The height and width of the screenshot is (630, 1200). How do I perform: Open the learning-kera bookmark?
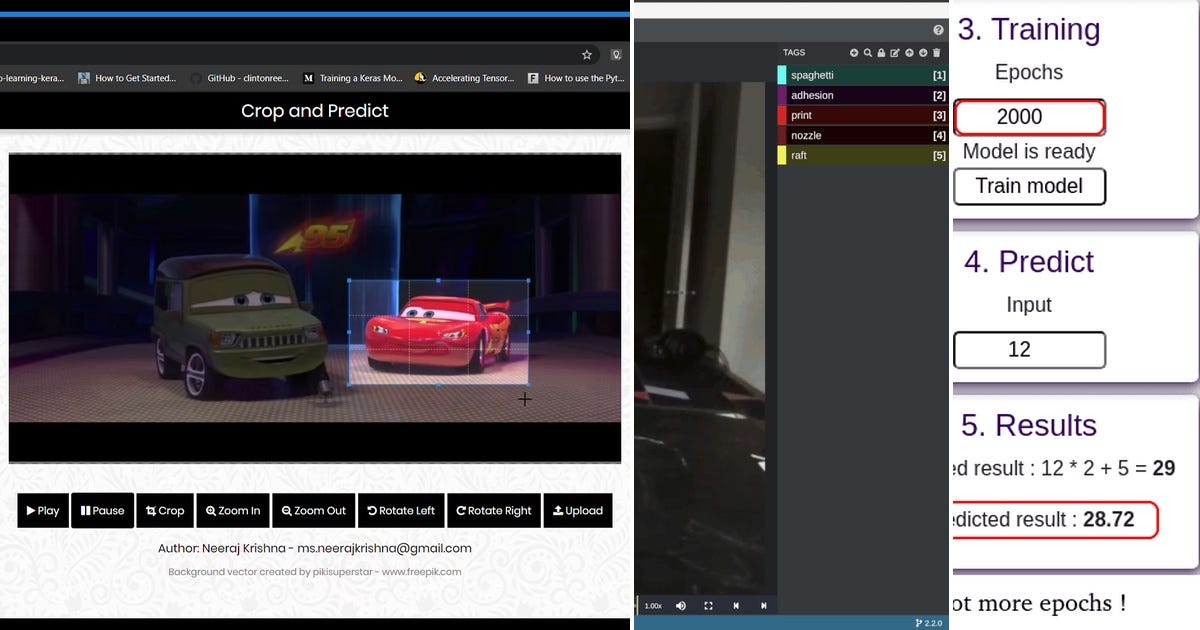[33, 78]
